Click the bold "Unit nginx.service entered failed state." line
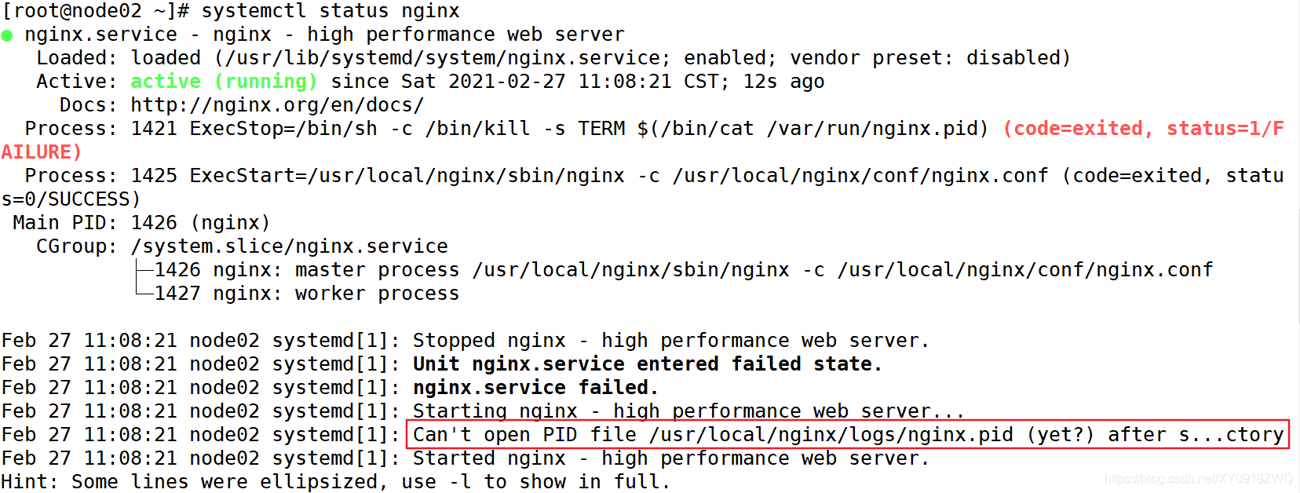This screenshot has height=493, width=1300. coord(647,364)
